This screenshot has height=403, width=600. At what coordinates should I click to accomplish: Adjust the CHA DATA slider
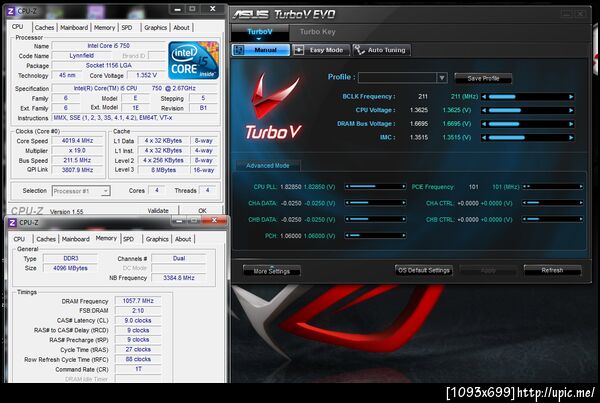(x=375, y=203)
